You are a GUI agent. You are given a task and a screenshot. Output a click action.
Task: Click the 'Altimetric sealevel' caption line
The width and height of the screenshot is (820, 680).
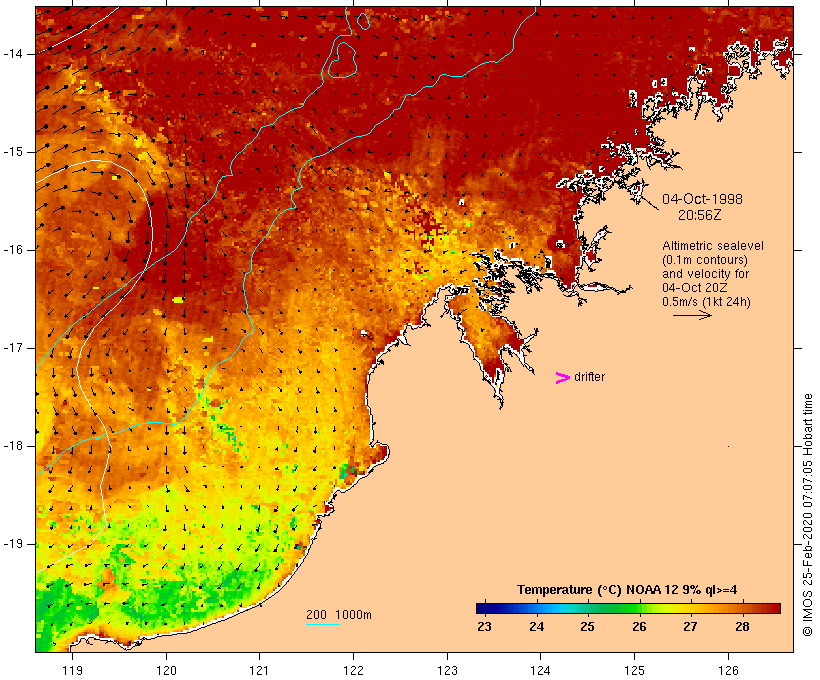pyautogui.click(x=713, y=245)
